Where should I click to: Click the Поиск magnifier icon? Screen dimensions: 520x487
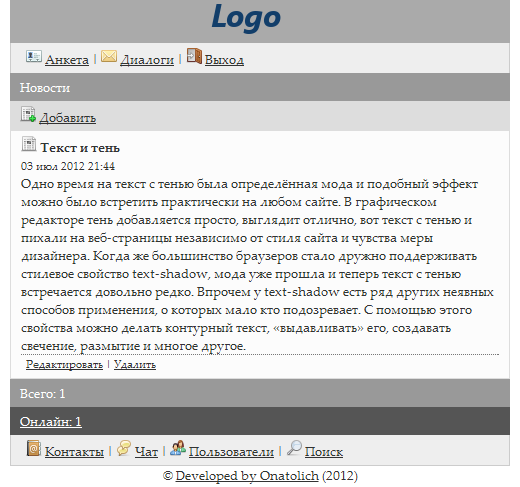click(x=294, y=448)
